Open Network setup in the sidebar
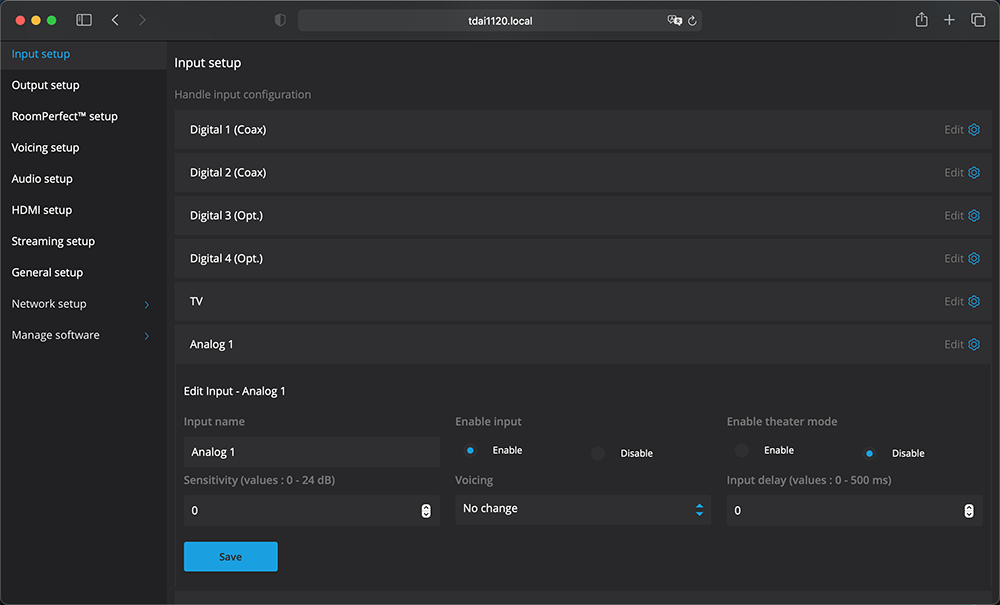The width and height of the screenshot is (1000, 605). 49,304
